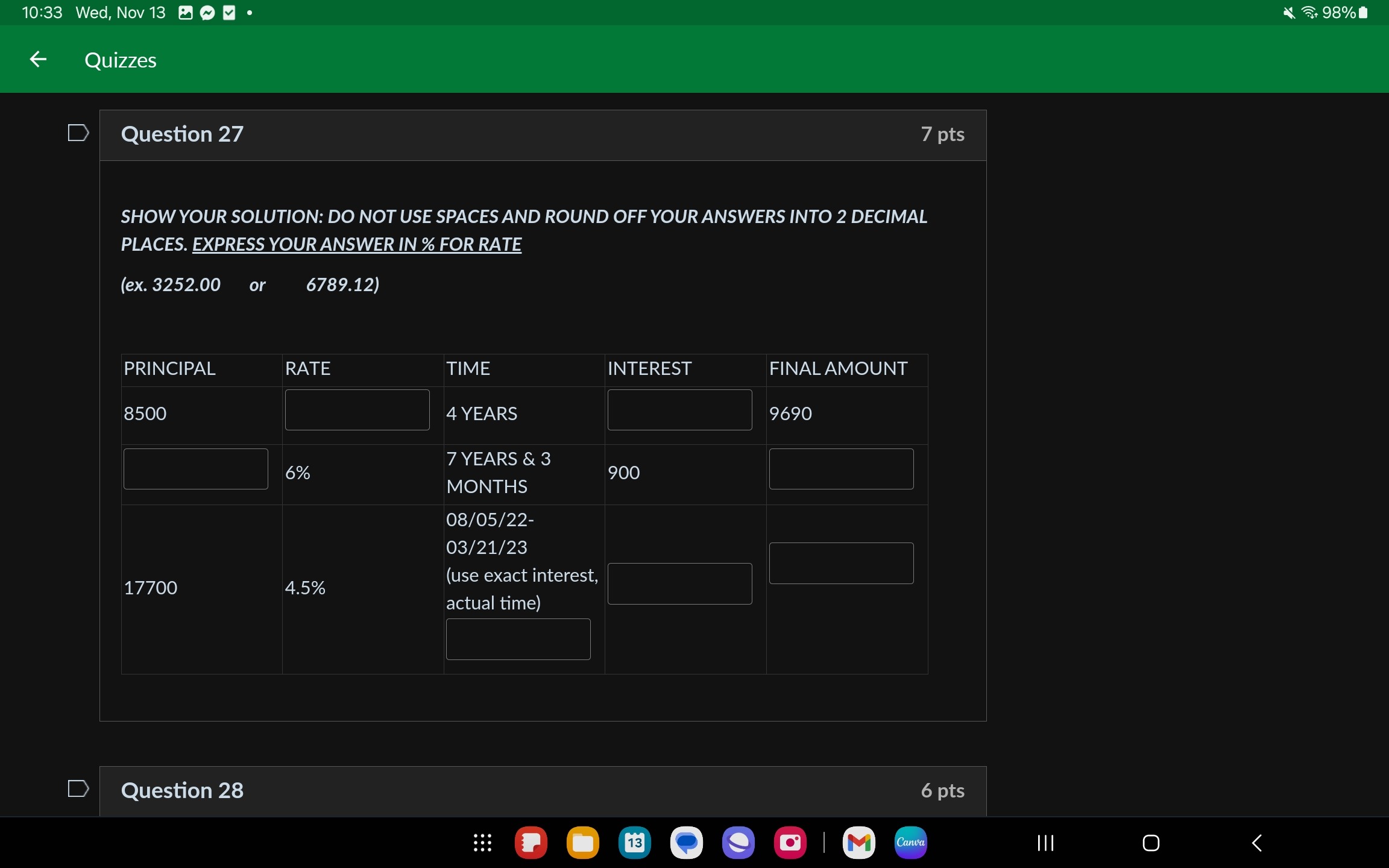Open the app drawer grid icon
This screenshot has width=1389, height=868.
point(482,843)
